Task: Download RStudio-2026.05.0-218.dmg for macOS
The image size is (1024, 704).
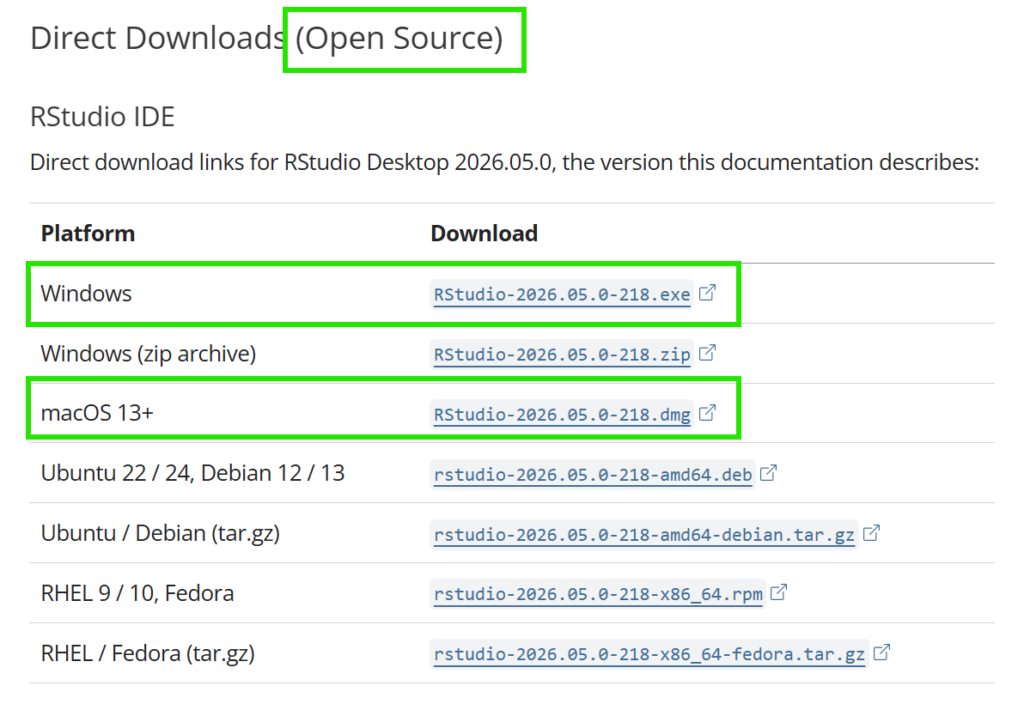Action: [x=562, y=415]
